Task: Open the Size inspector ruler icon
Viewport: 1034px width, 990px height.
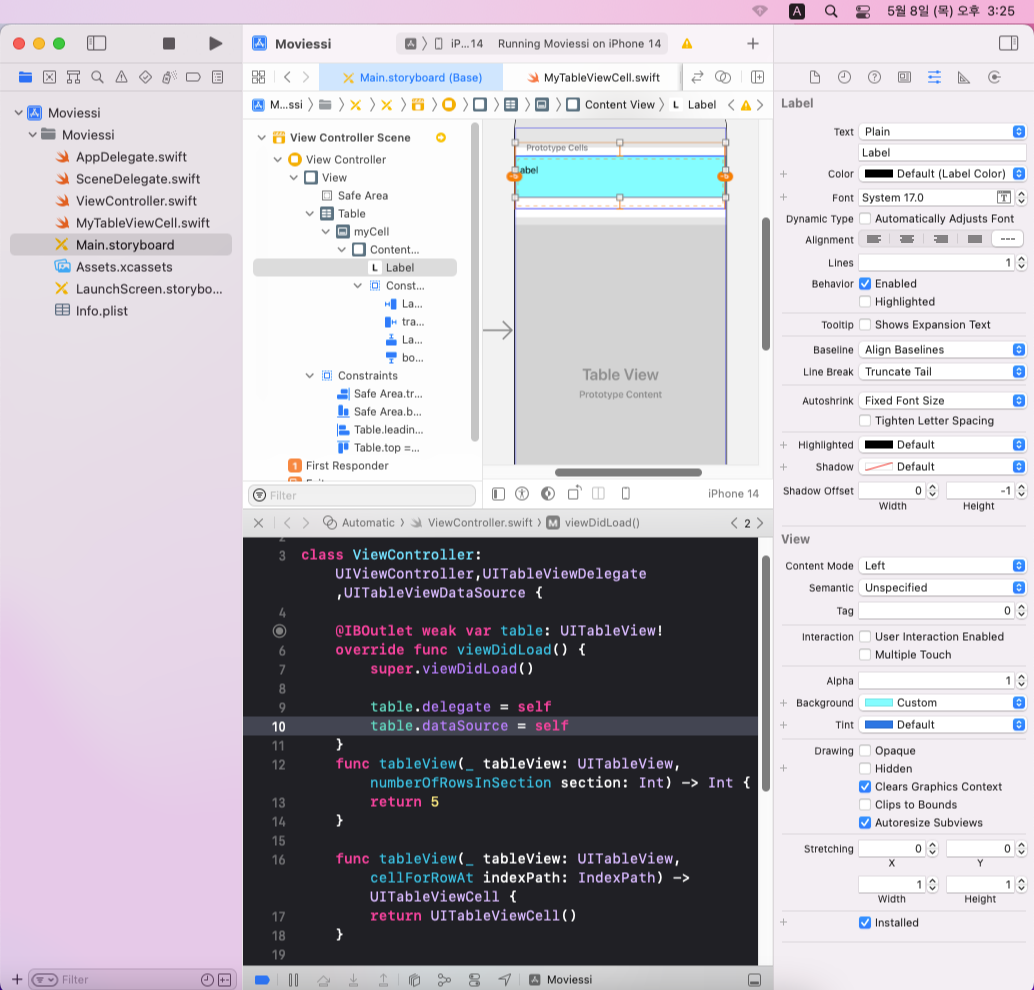Action: [x=964, y=77]
